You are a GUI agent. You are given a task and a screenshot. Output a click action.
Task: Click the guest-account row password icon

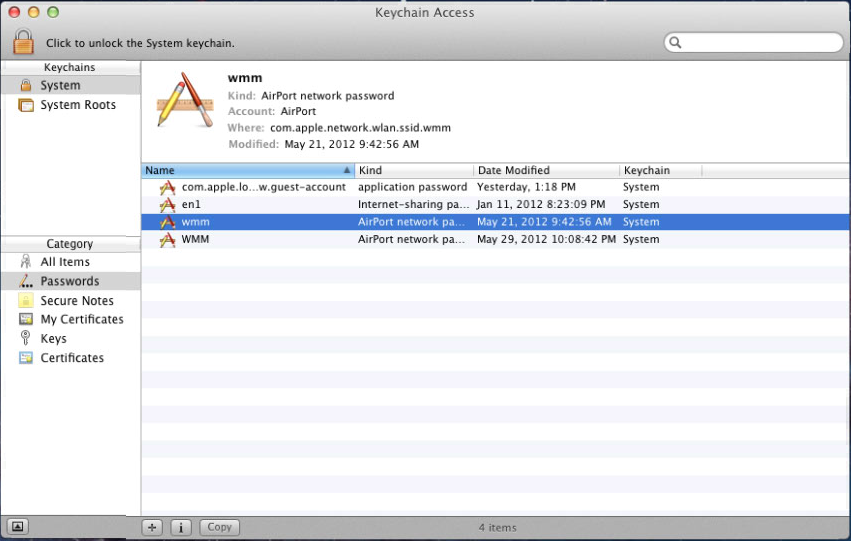pyautogui.click(x=167, y=187)
